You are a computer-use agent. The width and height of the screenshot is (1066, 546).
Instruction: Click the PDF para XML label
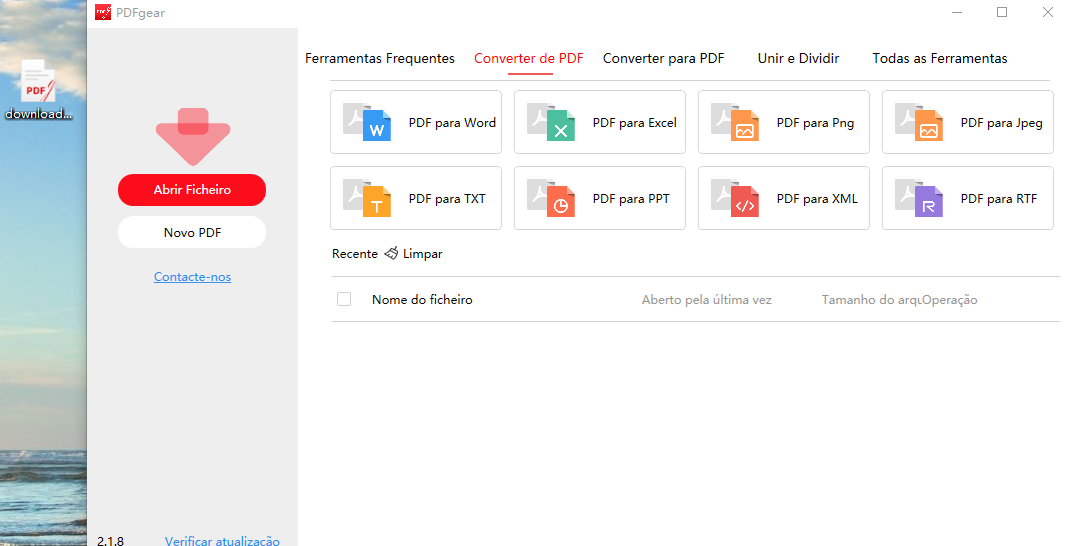pos(817,199)
